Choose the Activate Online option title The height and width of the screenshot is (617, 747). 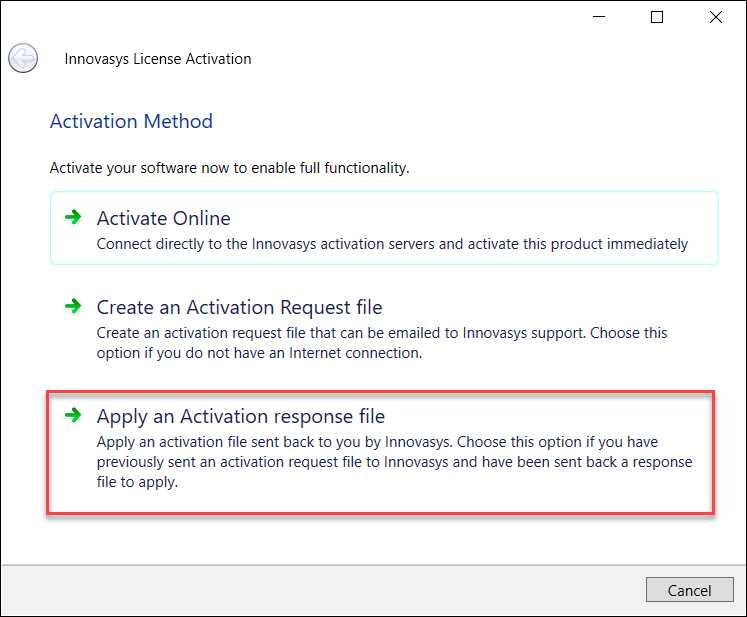tap(163, 218)
